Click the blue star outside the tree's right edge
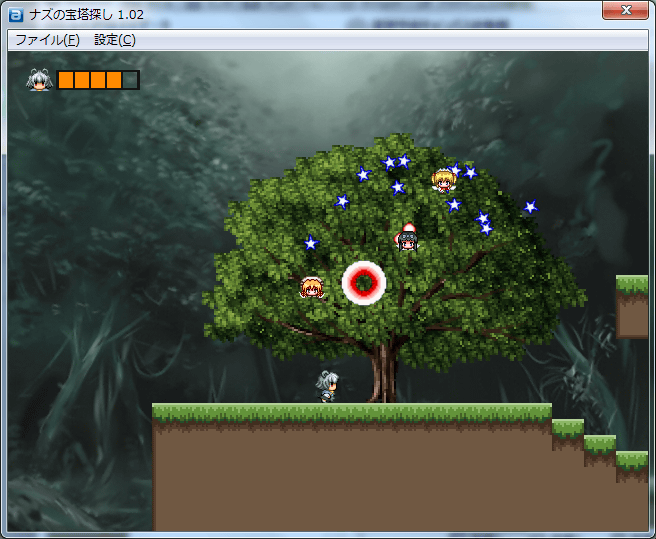Image resolution: width=656 pixels, height=539 pixels. 530,207
